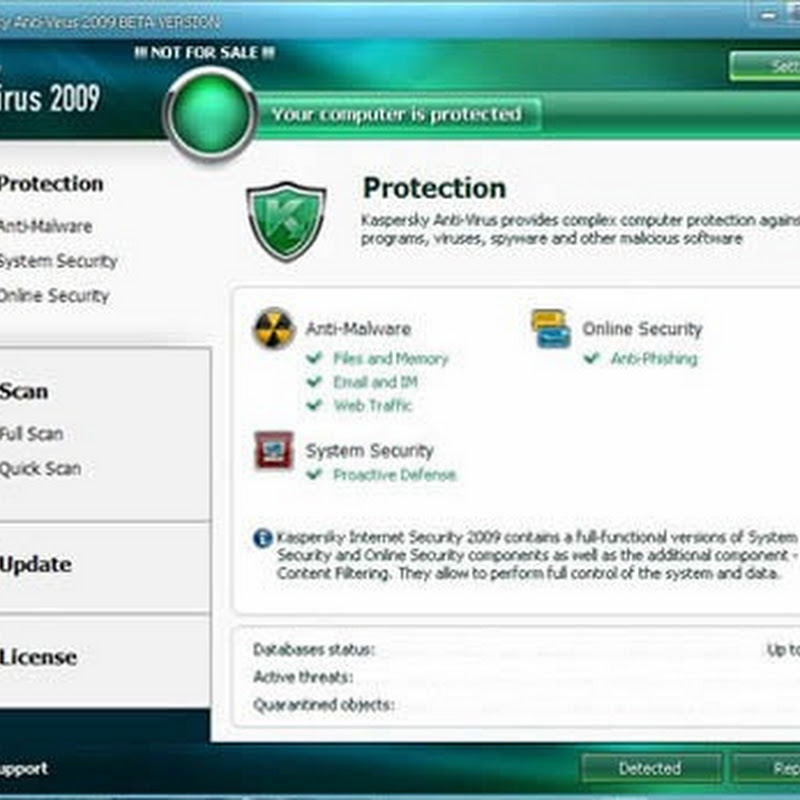The image size is (800, 800).
Task: Open the License section in sidebar
Action: 39,657
